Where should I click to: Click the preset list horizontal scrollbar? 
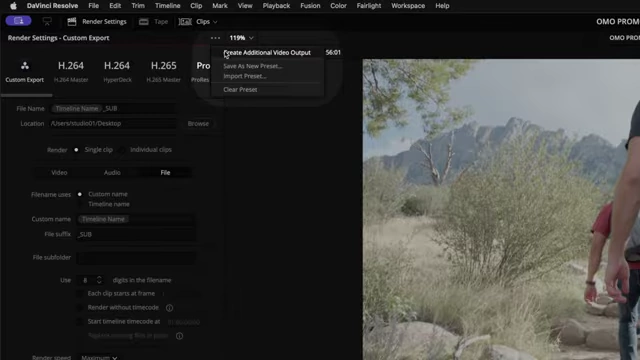(x=27, y=95)
